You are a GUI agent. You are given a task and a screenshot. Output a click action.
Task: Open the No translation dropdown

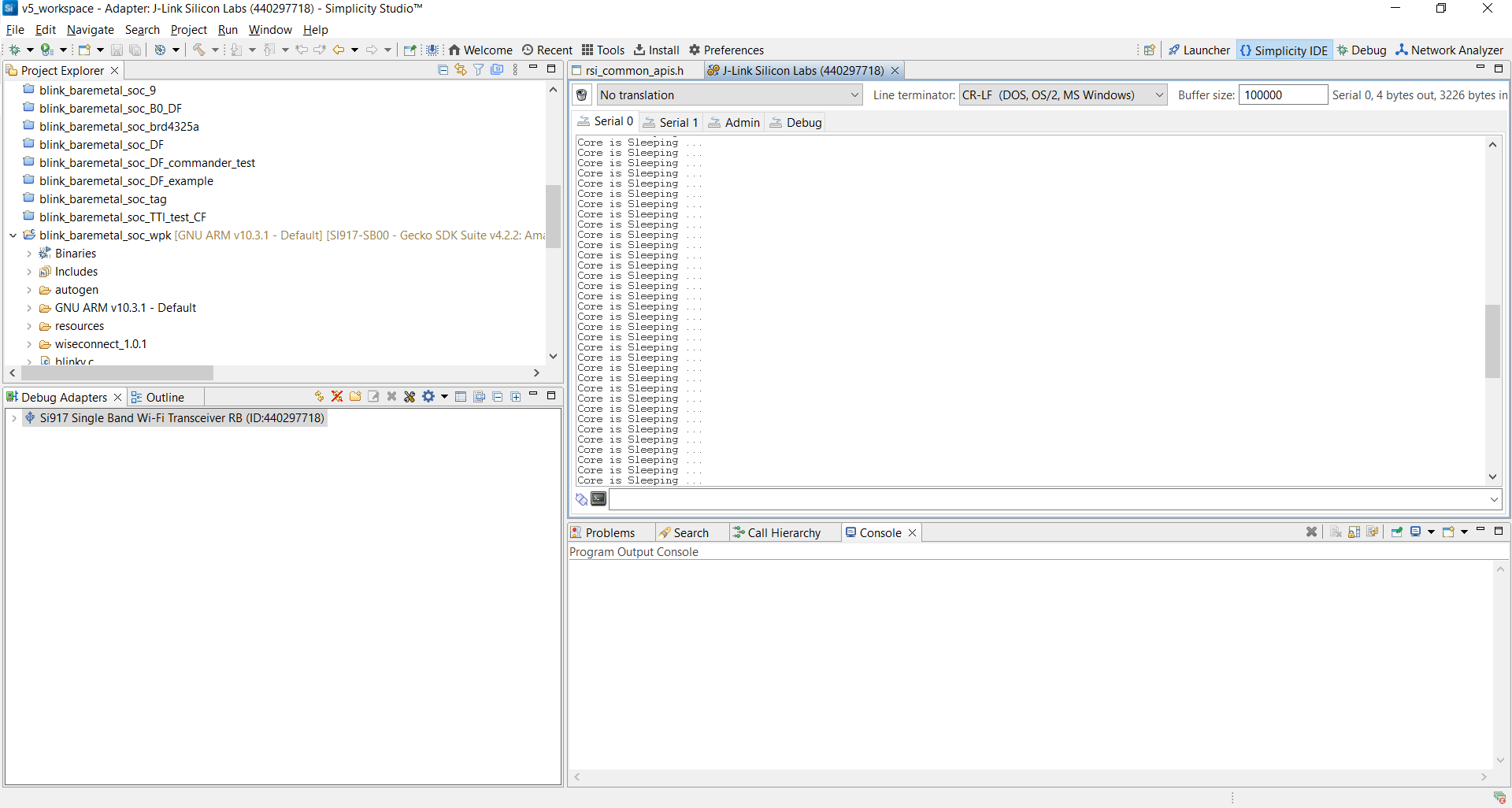729,95
